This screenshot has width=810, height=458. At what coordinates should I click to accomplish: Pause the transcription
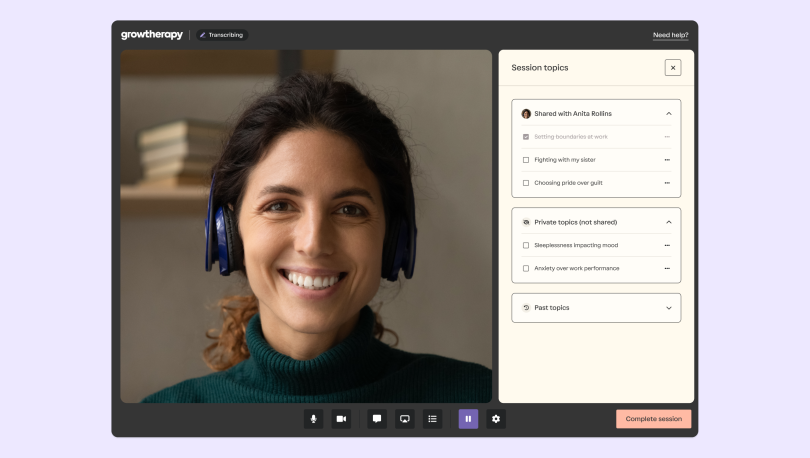(x=468, y=419)
